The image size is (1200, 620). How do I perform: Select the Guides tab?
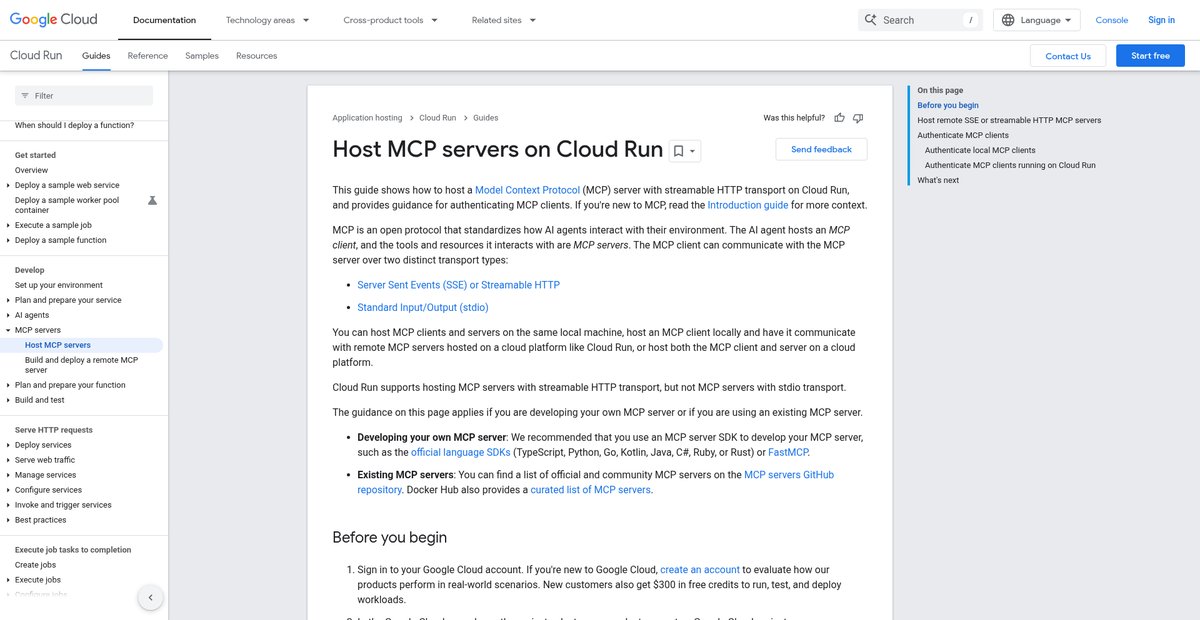click(96, 56)
